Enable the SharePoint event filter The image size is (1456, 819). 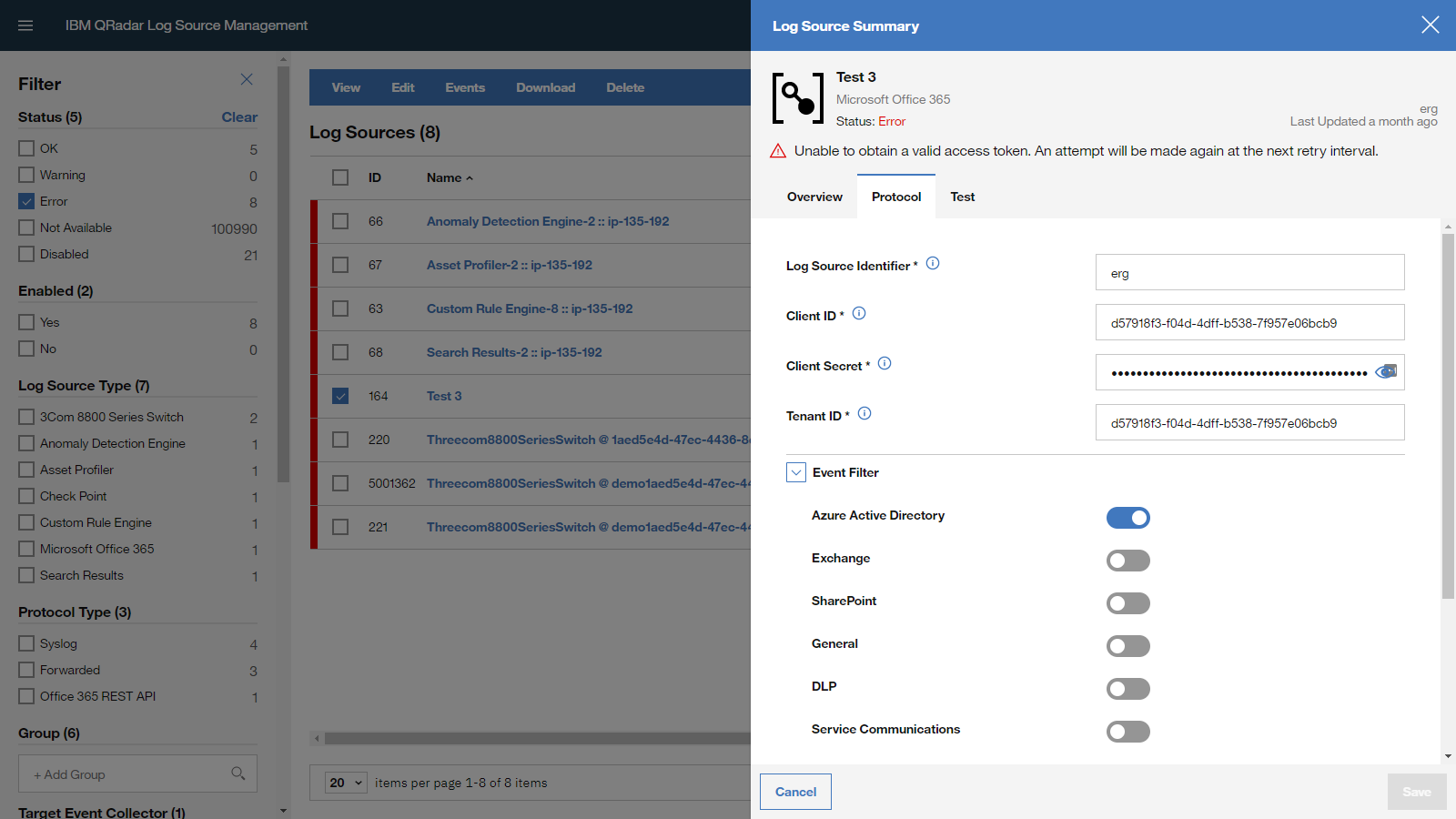click(1128, 602)
